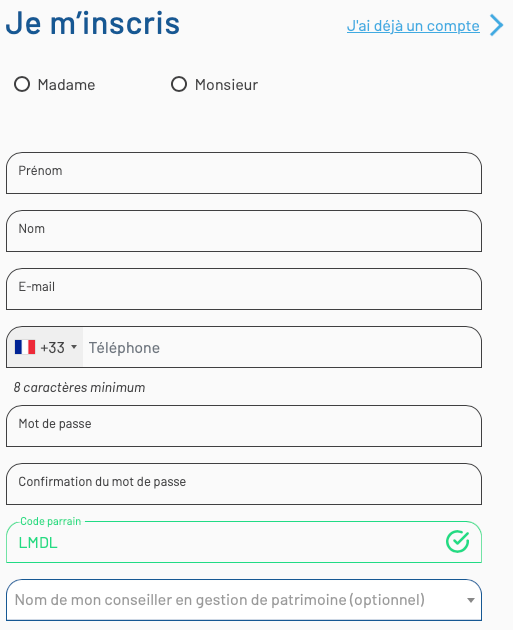Click the small arrow beside +33

[74, 347]
